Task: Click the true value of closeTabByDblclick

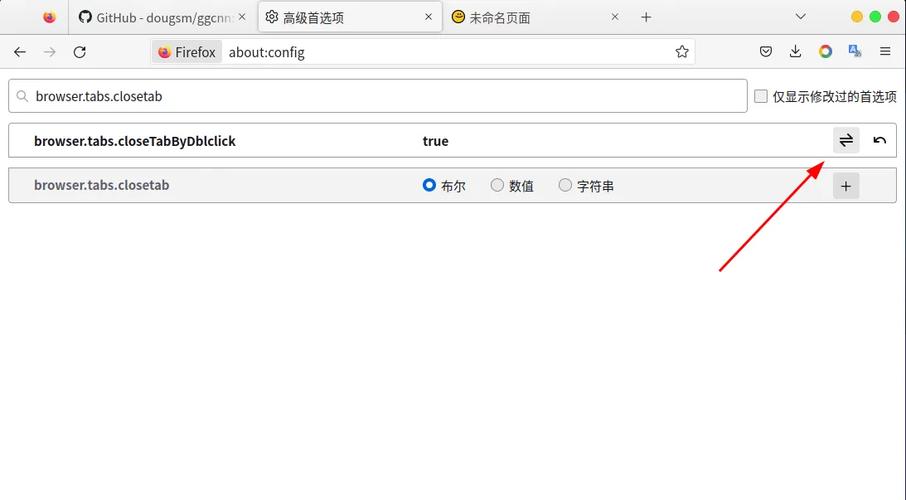Action: click(436, 141)
